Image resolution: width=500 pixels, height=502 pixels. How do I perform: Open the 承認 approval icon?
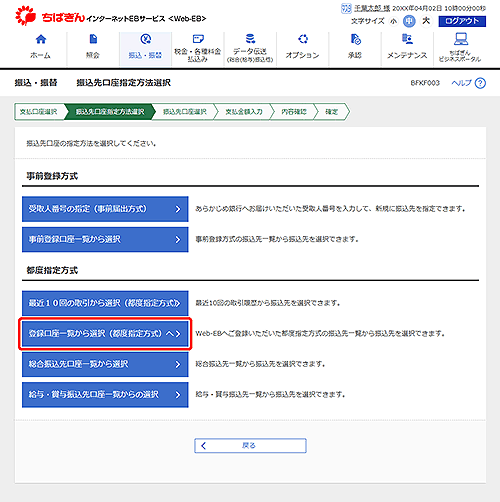pos(355,39)
